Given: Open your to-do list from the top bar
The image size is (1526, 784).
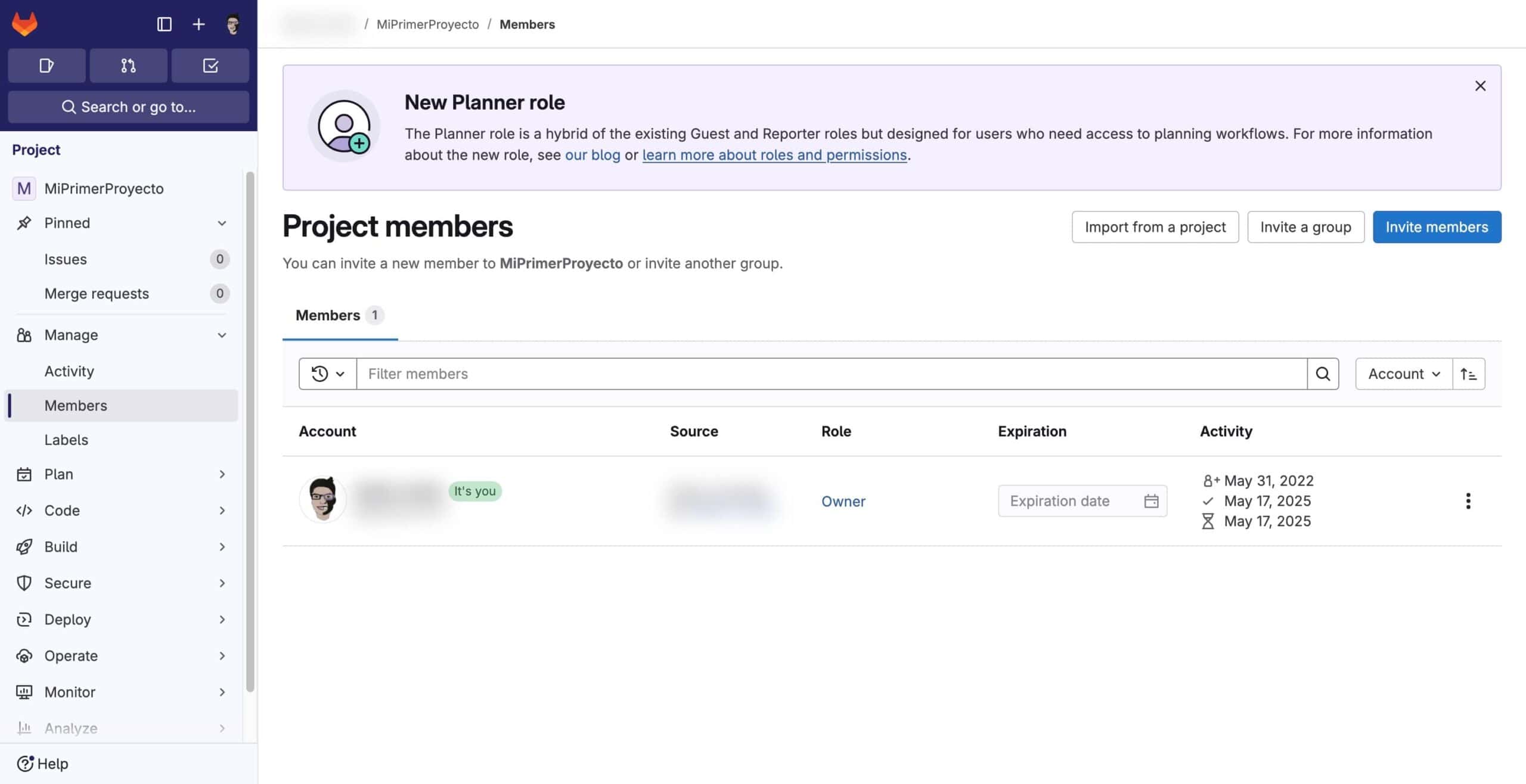Looking at the screenshot, I should pos(210,66).
